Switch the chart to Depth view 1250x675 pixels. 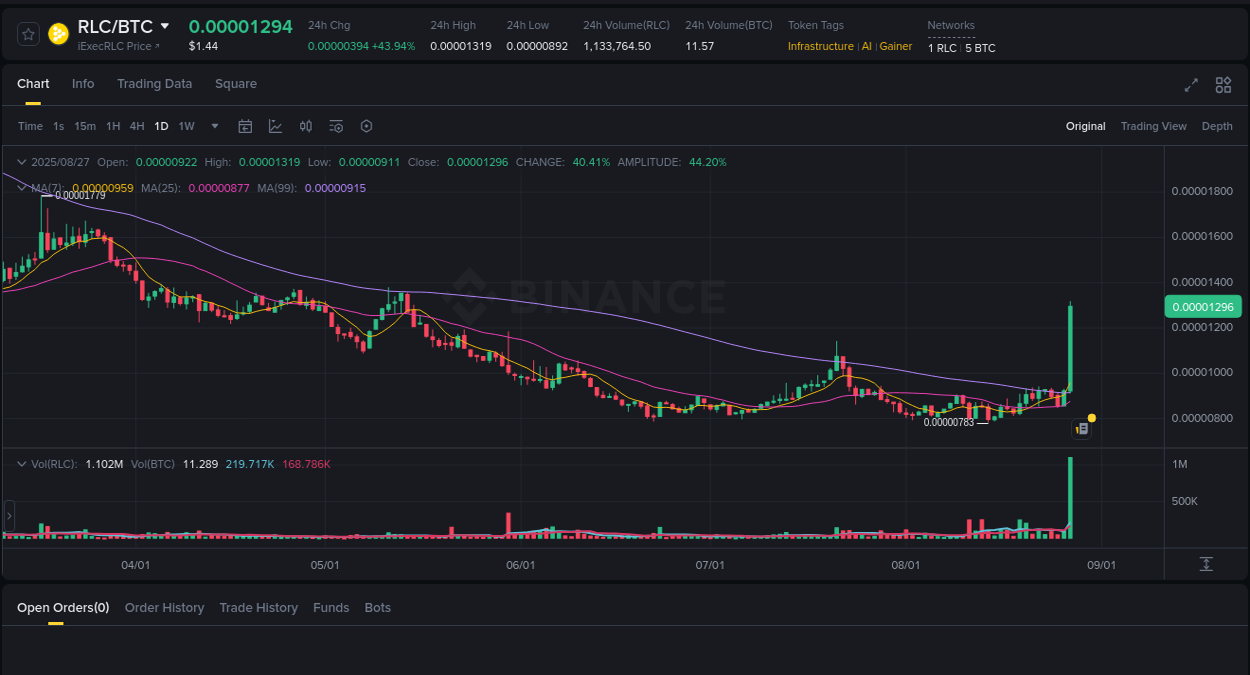tap(1217, 126)
